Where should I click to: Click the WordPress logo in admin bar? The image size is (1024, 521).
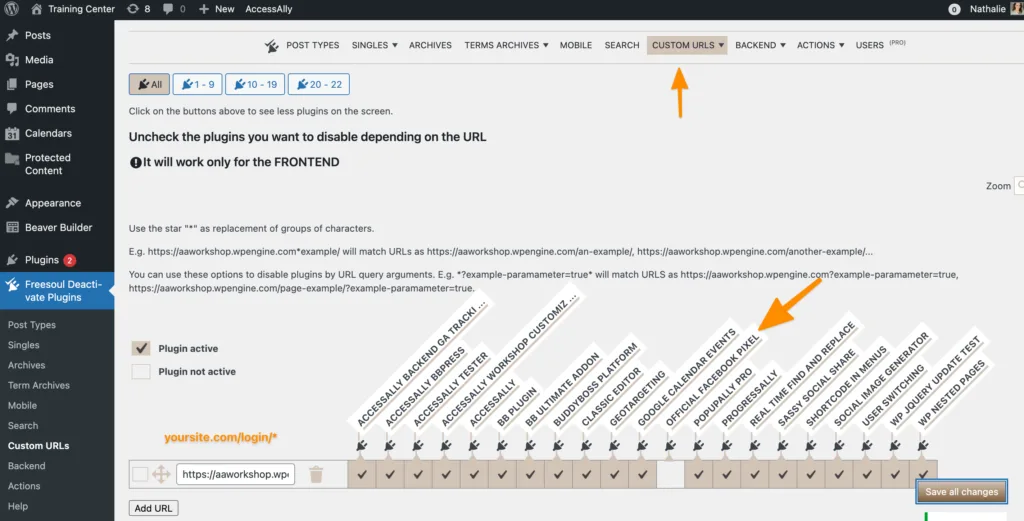pos(12,9)
